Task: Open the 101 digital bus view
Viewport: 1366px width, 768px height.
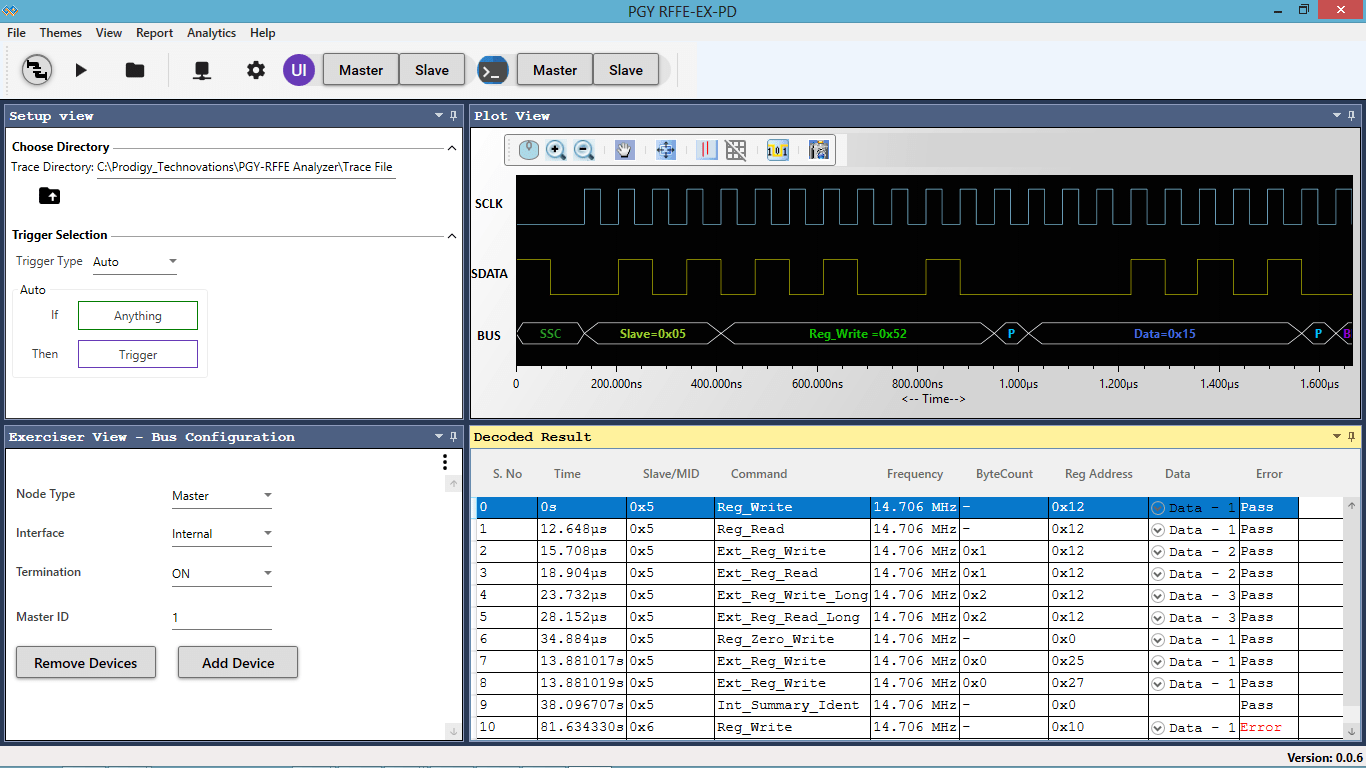Action: (777, 150)
